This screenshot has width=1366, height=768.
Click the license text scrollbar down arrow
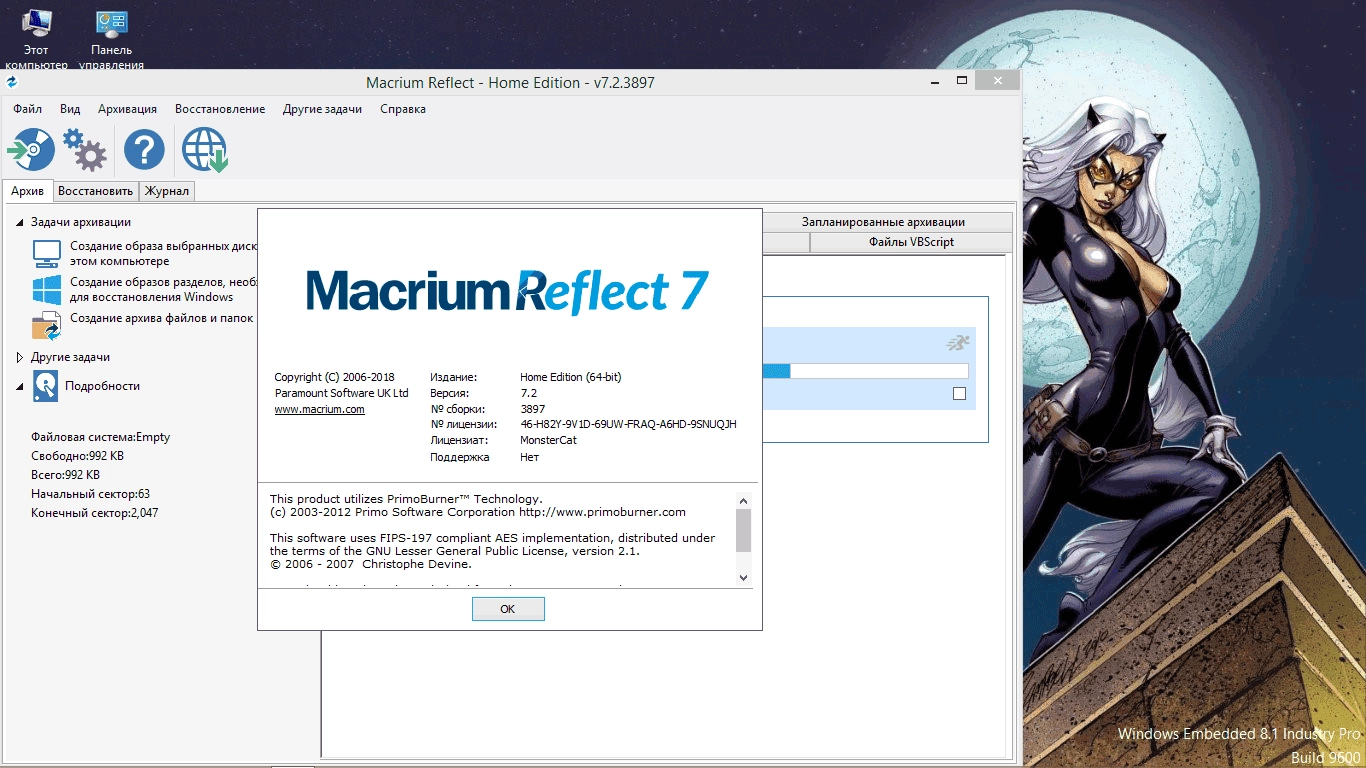coord(743,578)
